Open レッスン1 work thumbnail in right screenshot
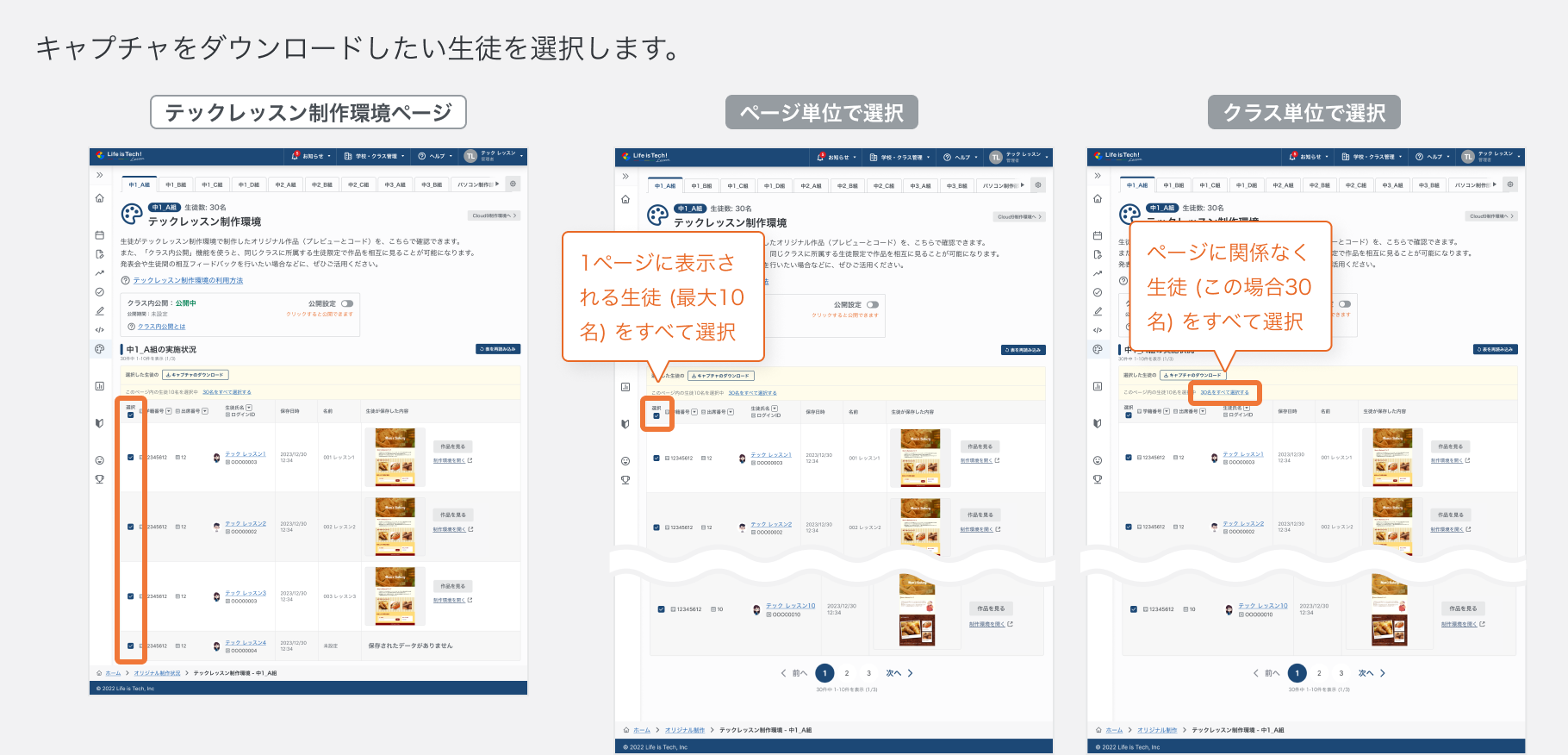The height and width of the screenshot is (755, 1568). tap(1392, 457)
